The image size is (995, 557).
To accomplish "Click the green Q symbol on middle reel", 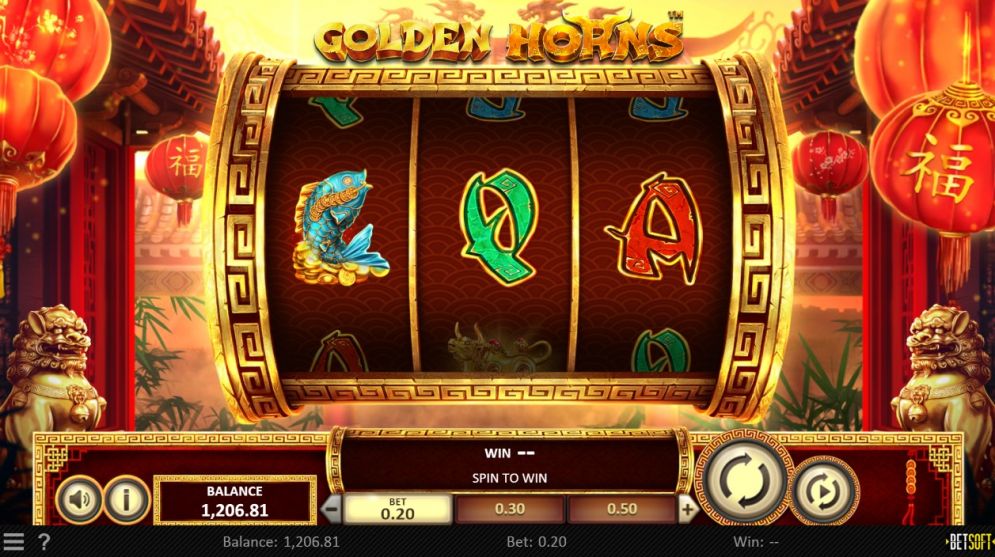I will (x=499, y=226).
